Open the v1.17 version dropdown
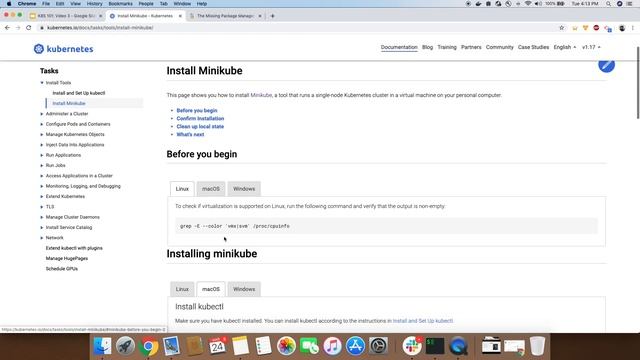This screenshot has width=640, height=360. (591, 47)
